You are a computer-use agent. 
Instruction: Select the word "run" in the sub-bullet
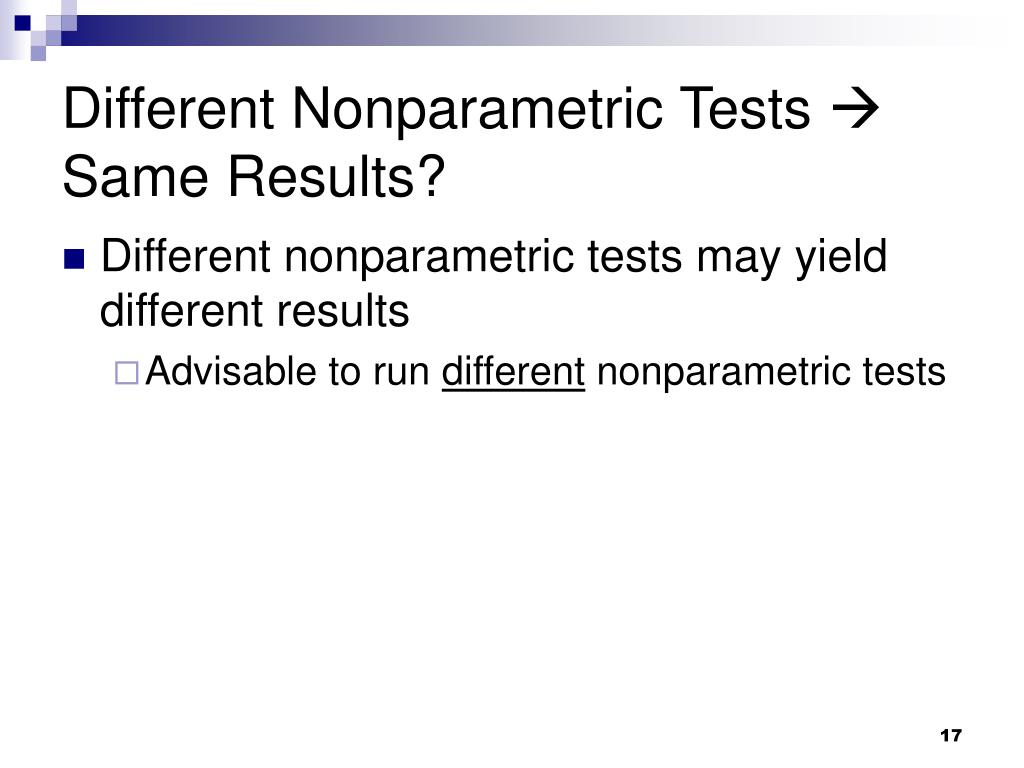401,374
